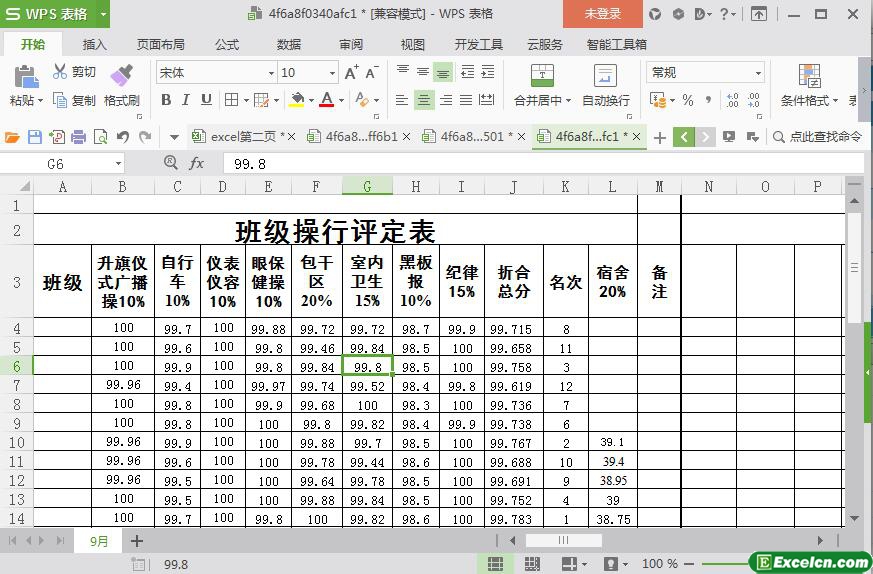
Task: Toggle Bold formatting
Action: [166, 100]
